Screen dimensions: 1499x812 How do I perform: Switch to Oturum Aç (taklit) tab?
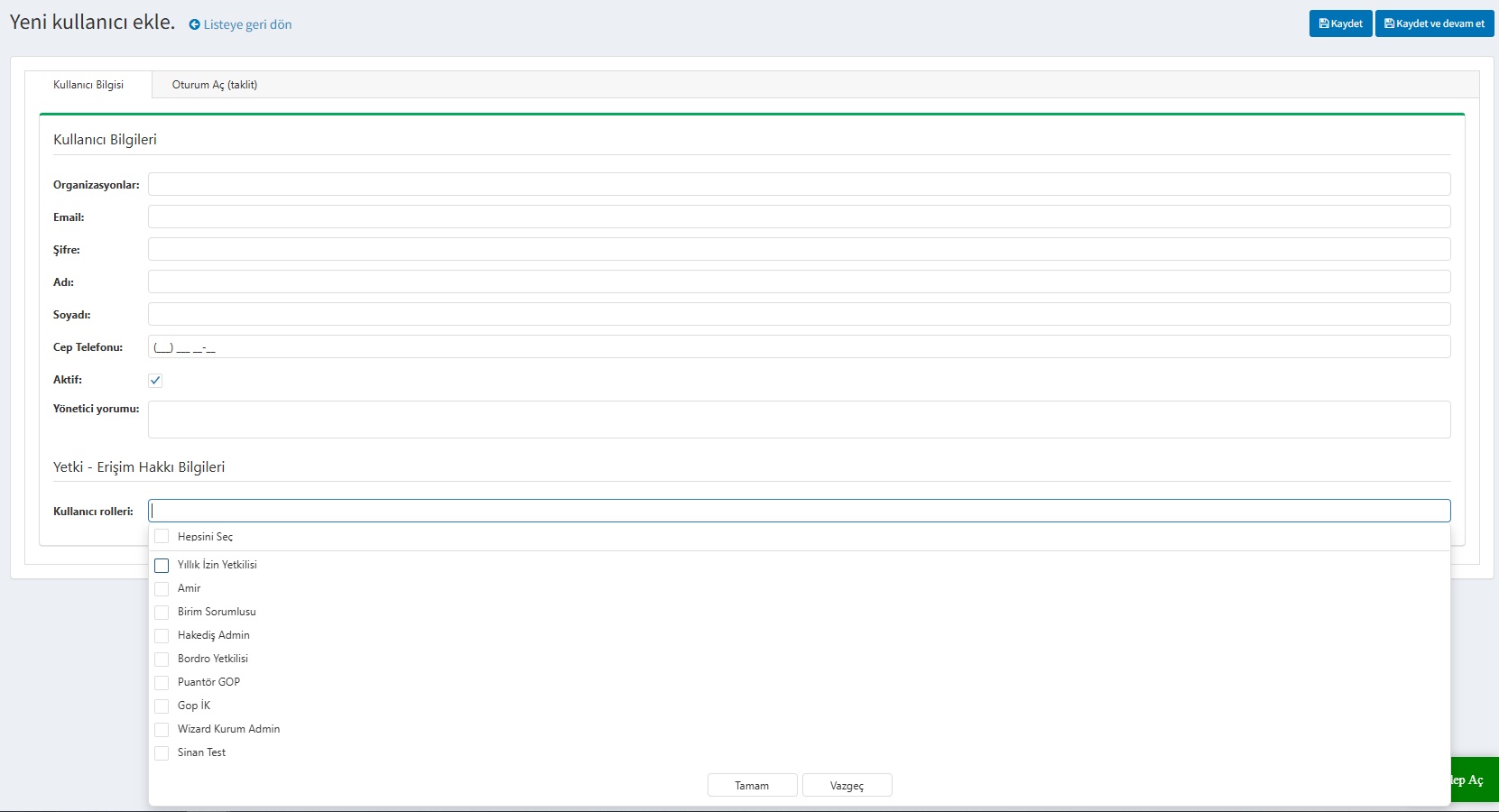pyautogui.click(x=215, y=85)
